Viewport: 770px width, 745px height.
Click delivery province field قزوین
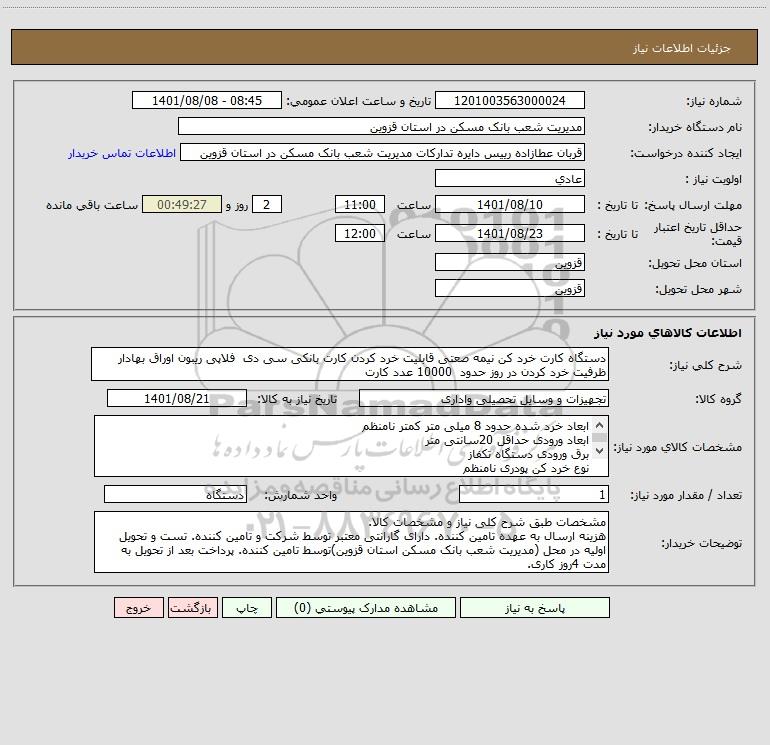click(x=510, y=262)
